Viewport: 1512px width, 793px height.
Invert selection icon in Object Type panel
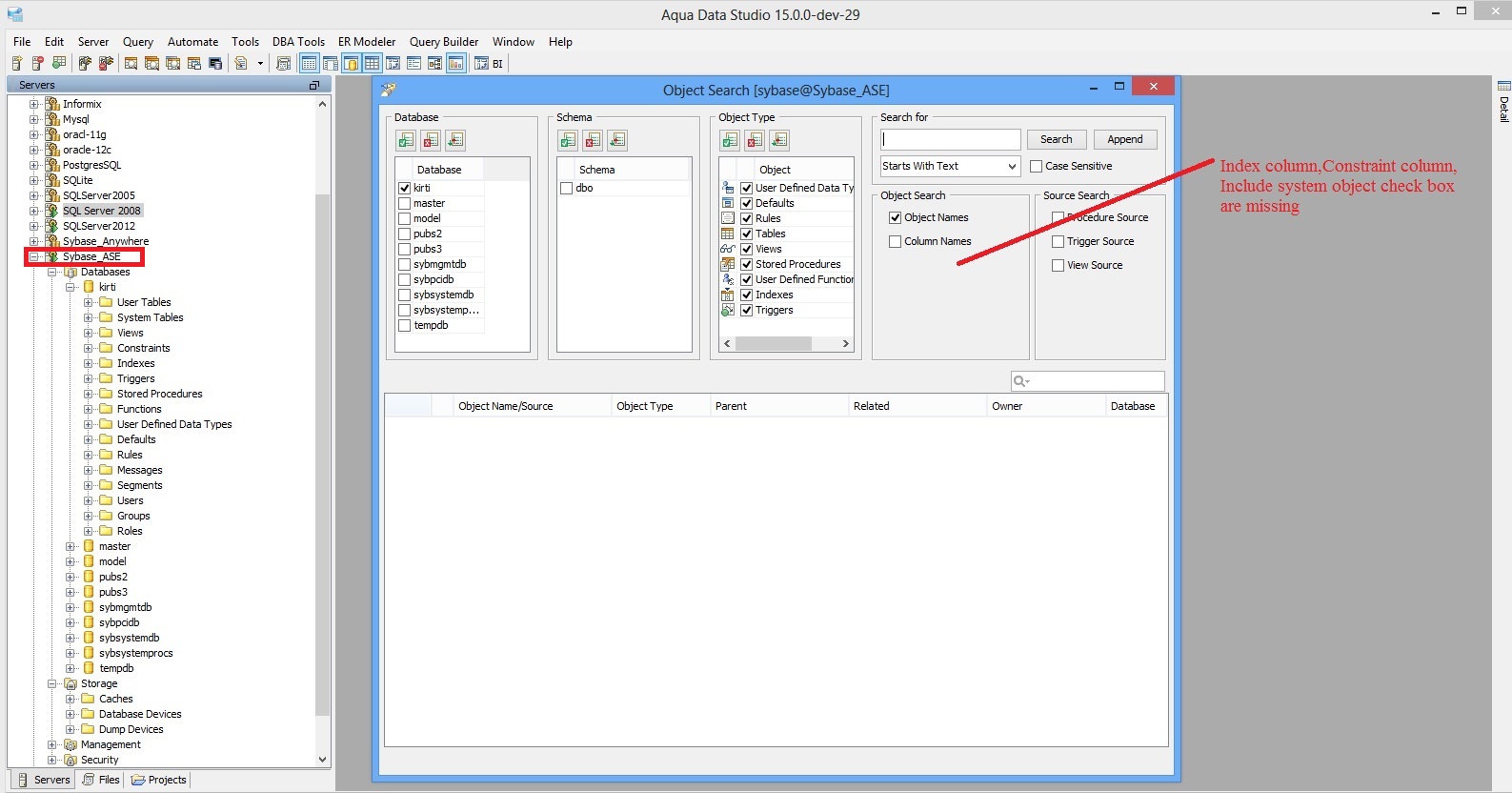coord(779,140)
